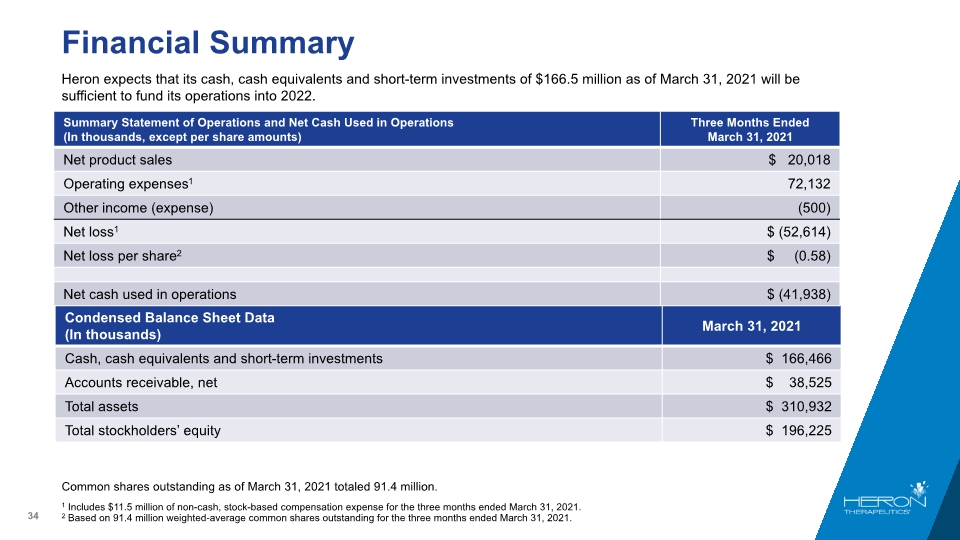Click the $(0.58) per share value
Image resolution: width=960 pixels, height=540 pixels.
click(x=799, y=256)
